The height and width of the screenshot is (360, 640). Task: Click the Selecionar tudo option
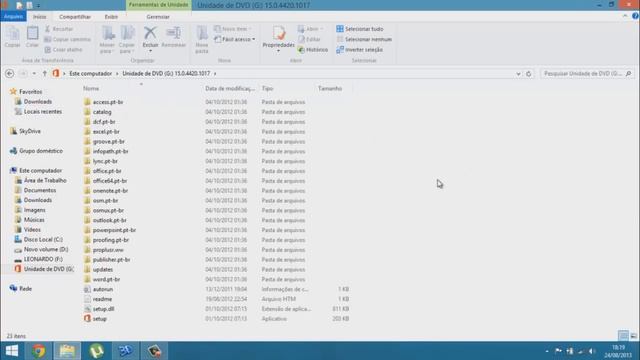(x=360, y=29)
